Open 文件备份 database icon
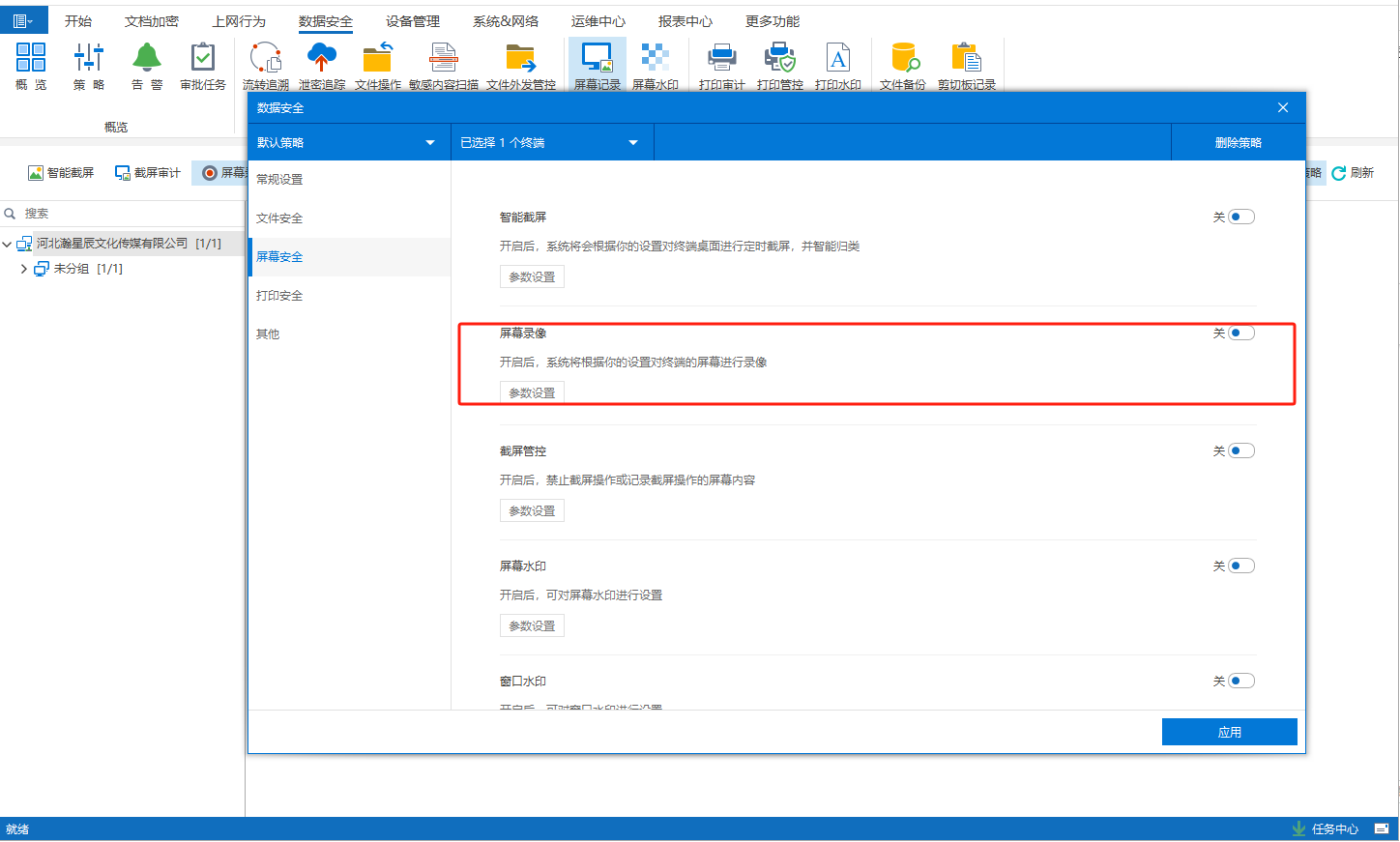Screen dimensions: 1400x842 (903, 60)
